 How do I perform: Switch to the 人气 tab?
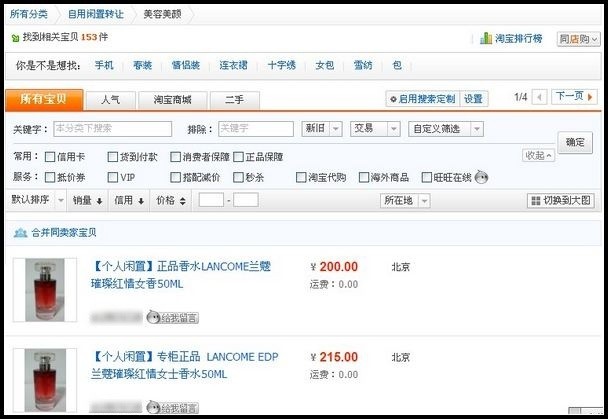coord(111,100)
